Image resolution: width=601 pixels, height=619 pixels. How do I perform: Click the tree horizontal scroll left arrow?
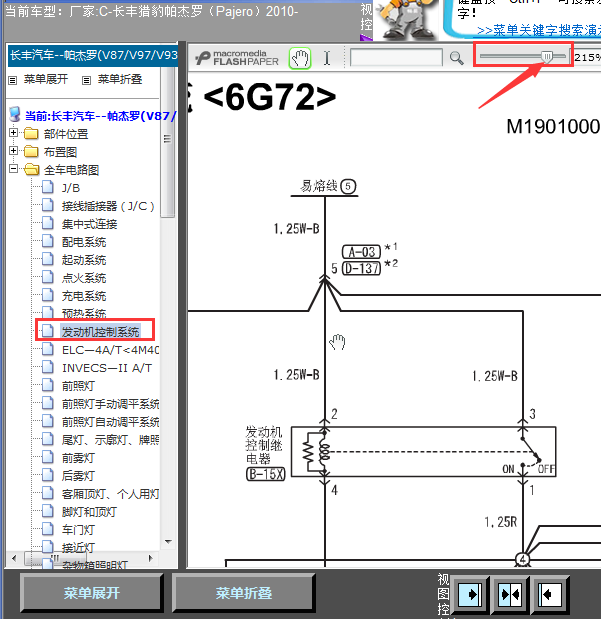point(15,558)
